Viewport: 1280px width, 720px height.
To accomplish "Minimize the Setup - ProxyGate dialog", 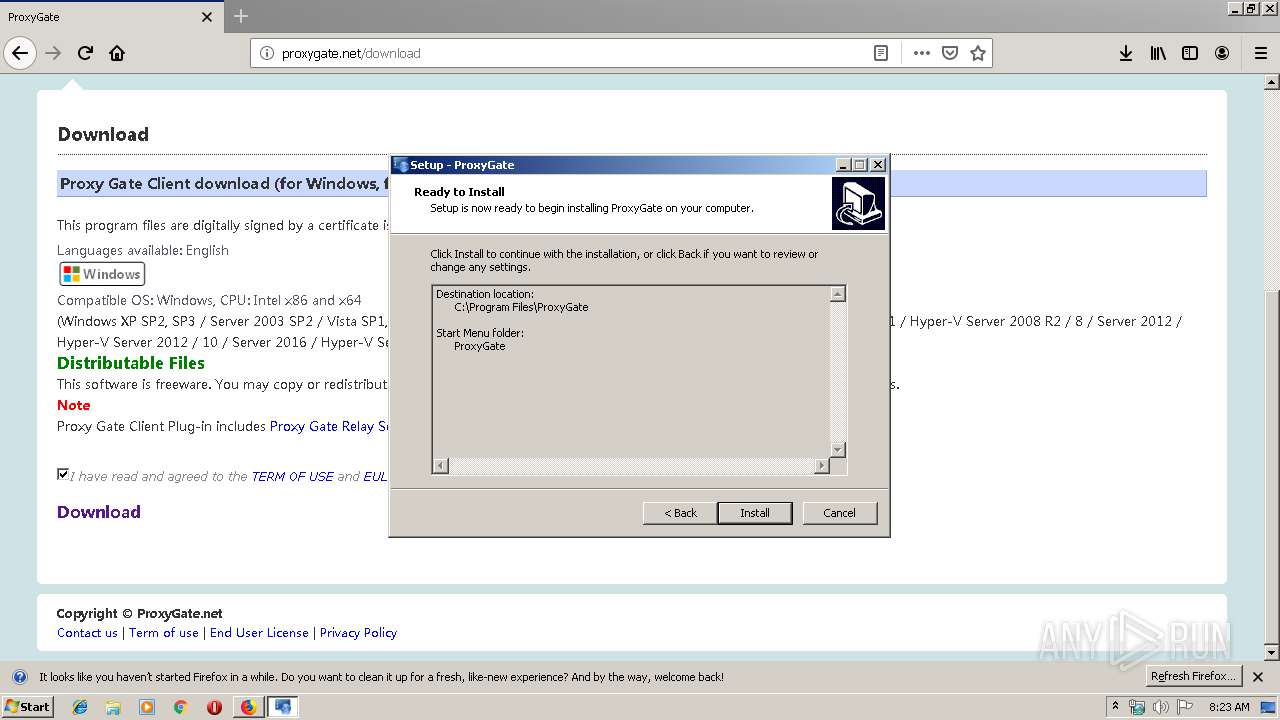I will [x=843, y=165].
